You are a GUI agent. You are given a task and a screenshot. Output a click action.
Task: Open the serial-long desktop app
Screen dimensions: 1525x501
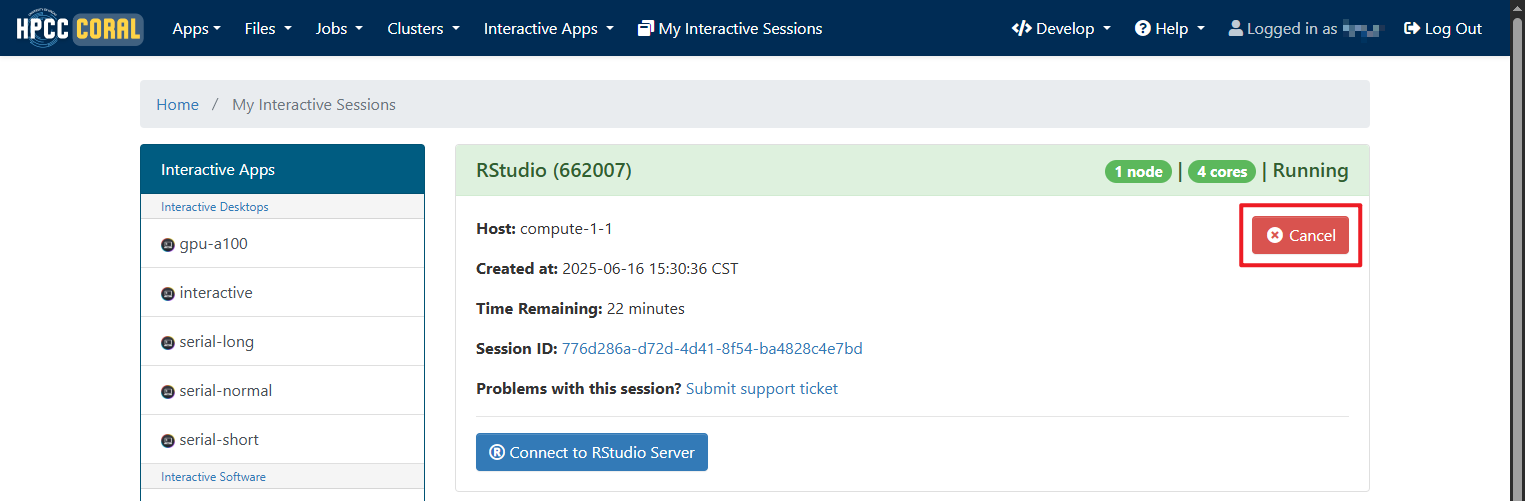pyautogui.click(x=282, y=341)
